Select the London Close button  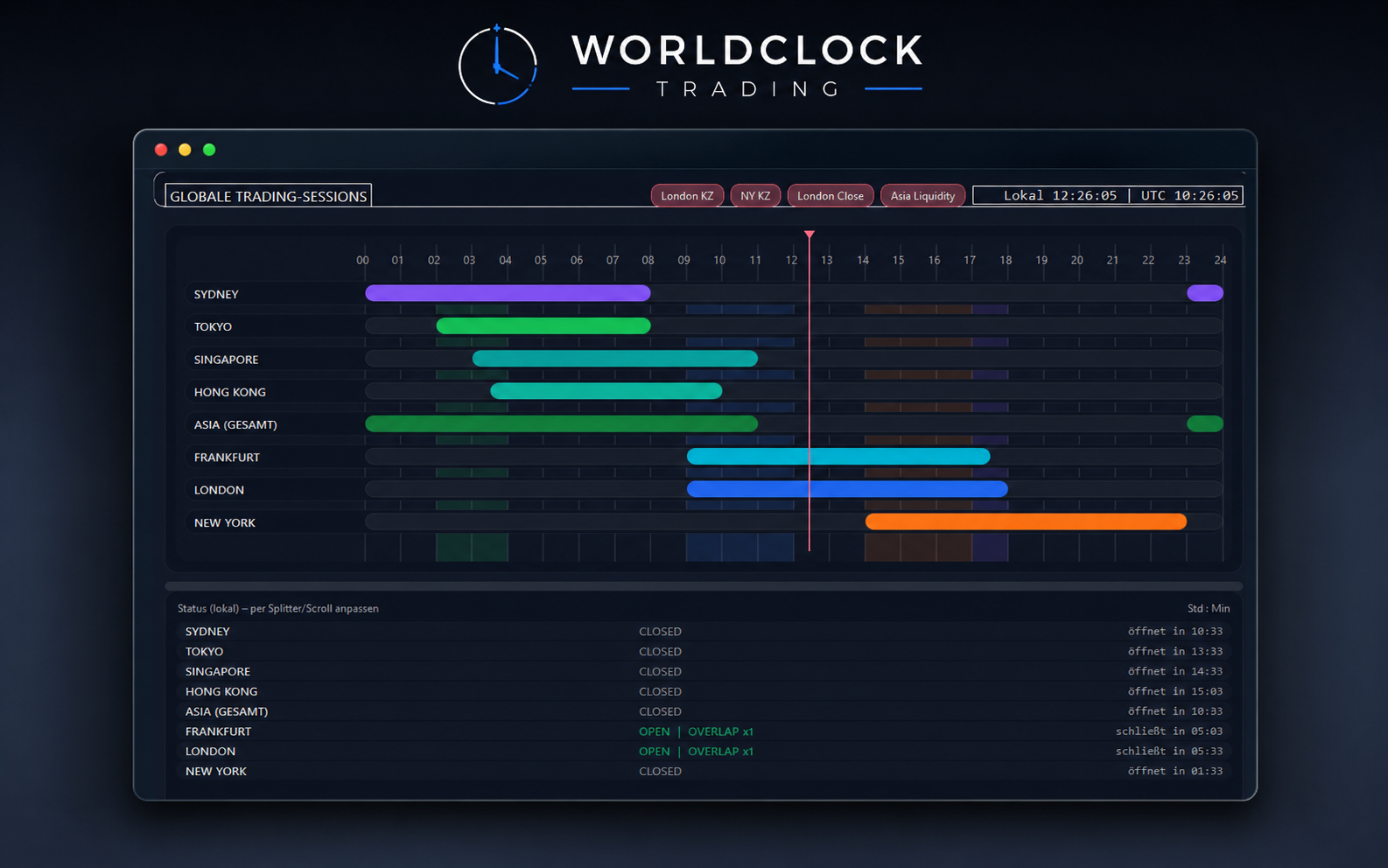coord(831,196)
